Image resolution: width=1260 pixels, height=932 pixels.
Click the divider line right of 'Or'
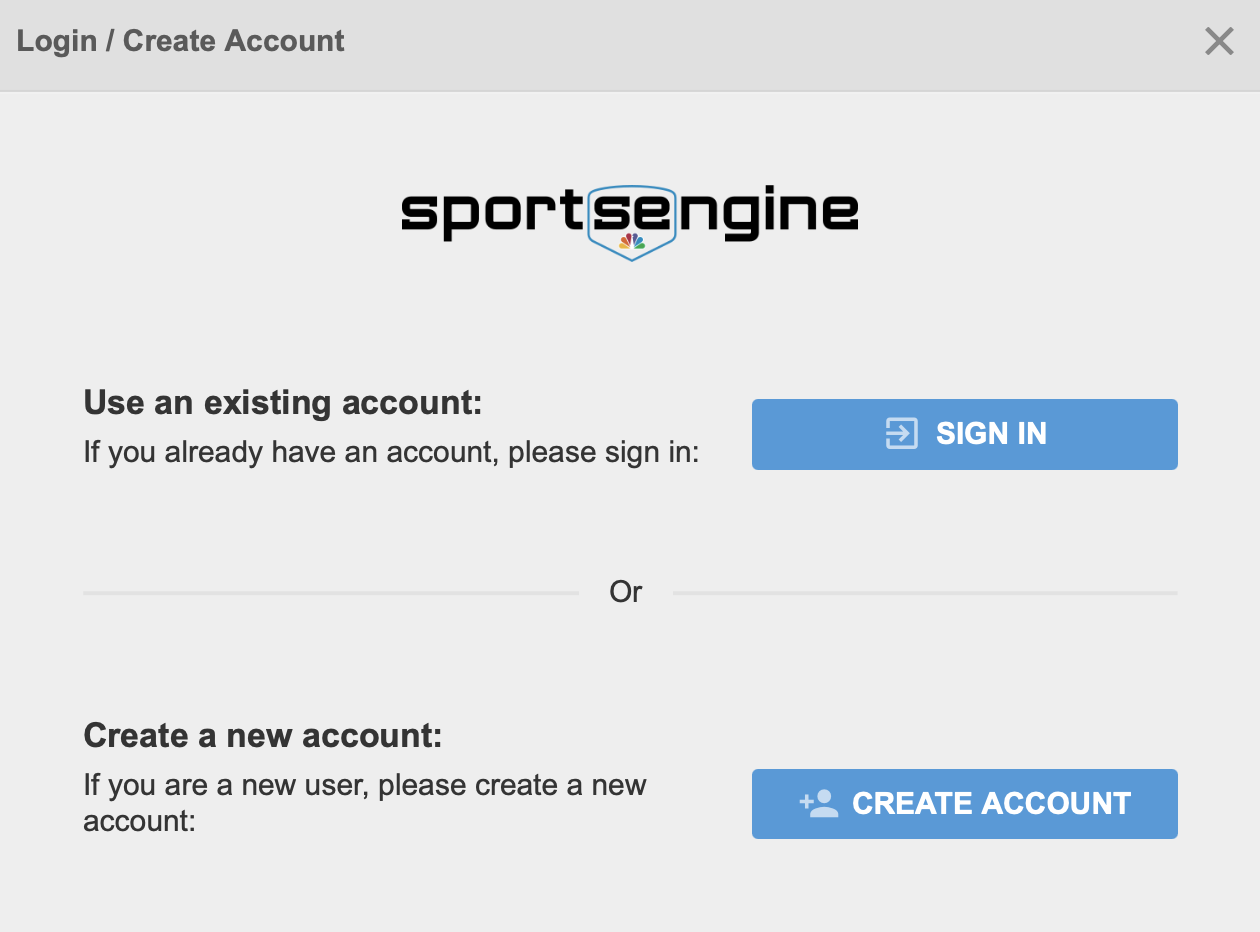pyautogui.click(x=925, y=593)
